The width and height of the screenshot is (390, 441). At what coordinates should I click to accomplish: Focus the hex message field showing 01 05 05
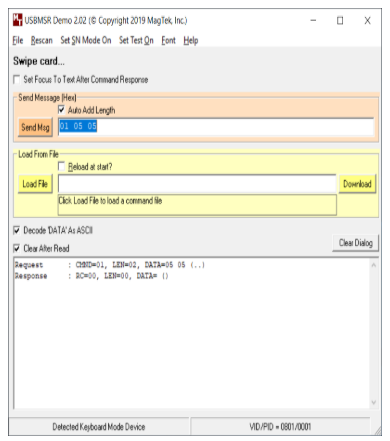pyautogui.click(x=216, y=127)
